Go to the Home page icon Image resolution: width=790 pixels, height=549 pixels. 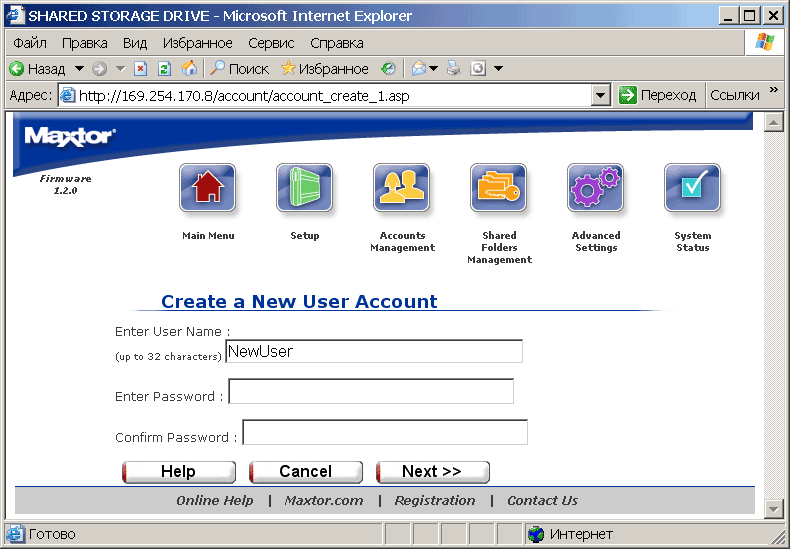[189, 68]
